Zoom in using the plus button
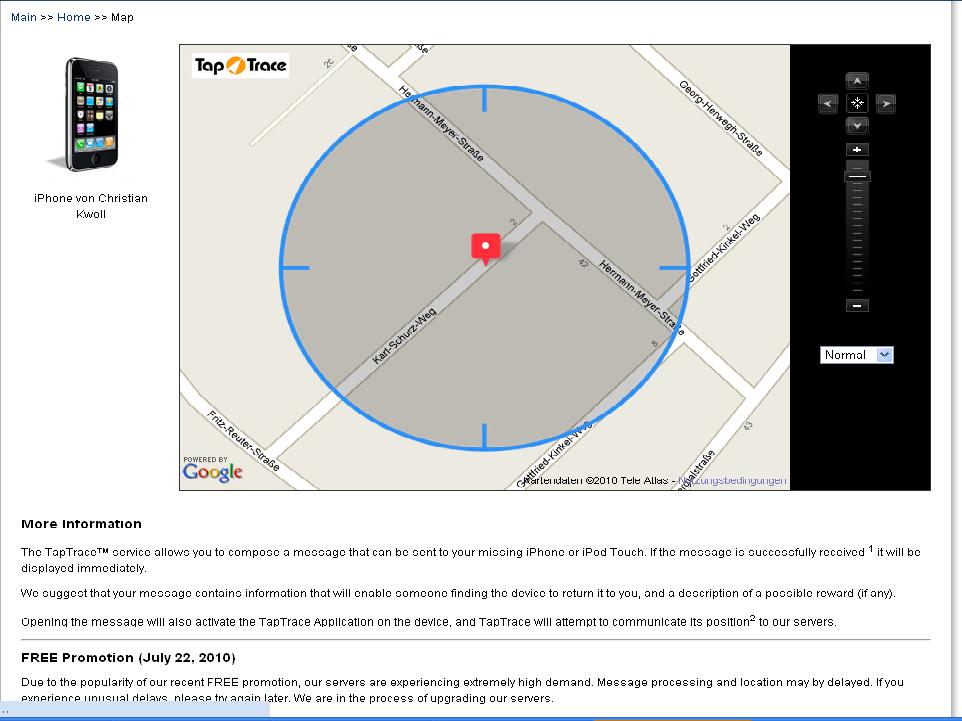This screenshot has width=962, height=721. (857, 150)
